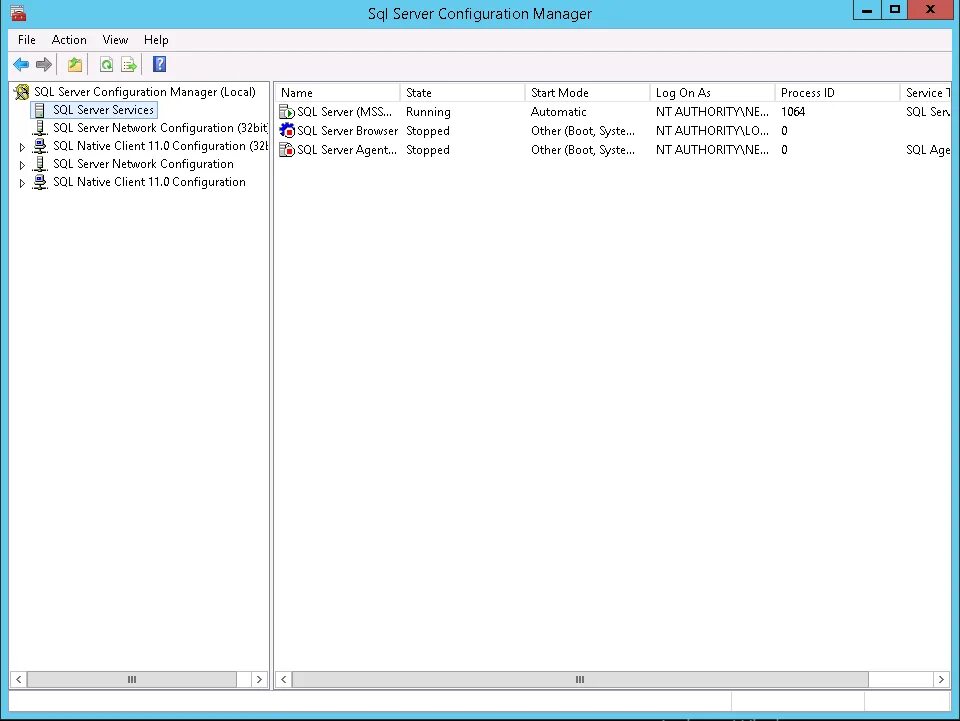Click the process ID 1064 cell
The height and width of the screenshot is (721, 960).
(793, 112)
